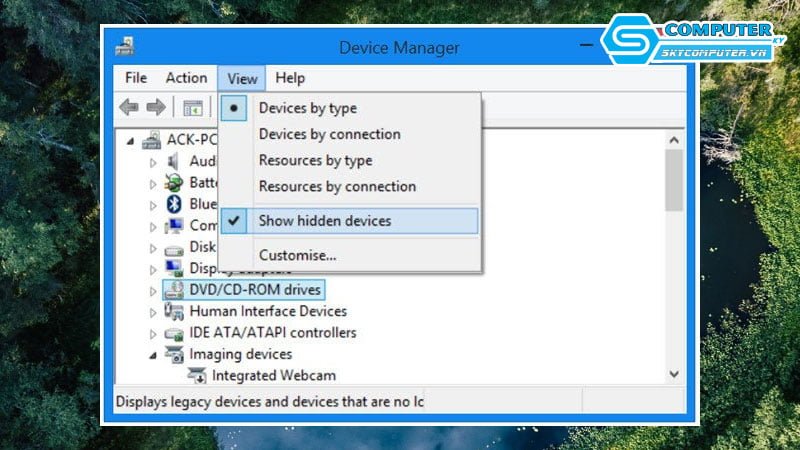Click the Back arrow toolbar icon
The width and height of the screenshot is (800, 450).
coord(129,107)
